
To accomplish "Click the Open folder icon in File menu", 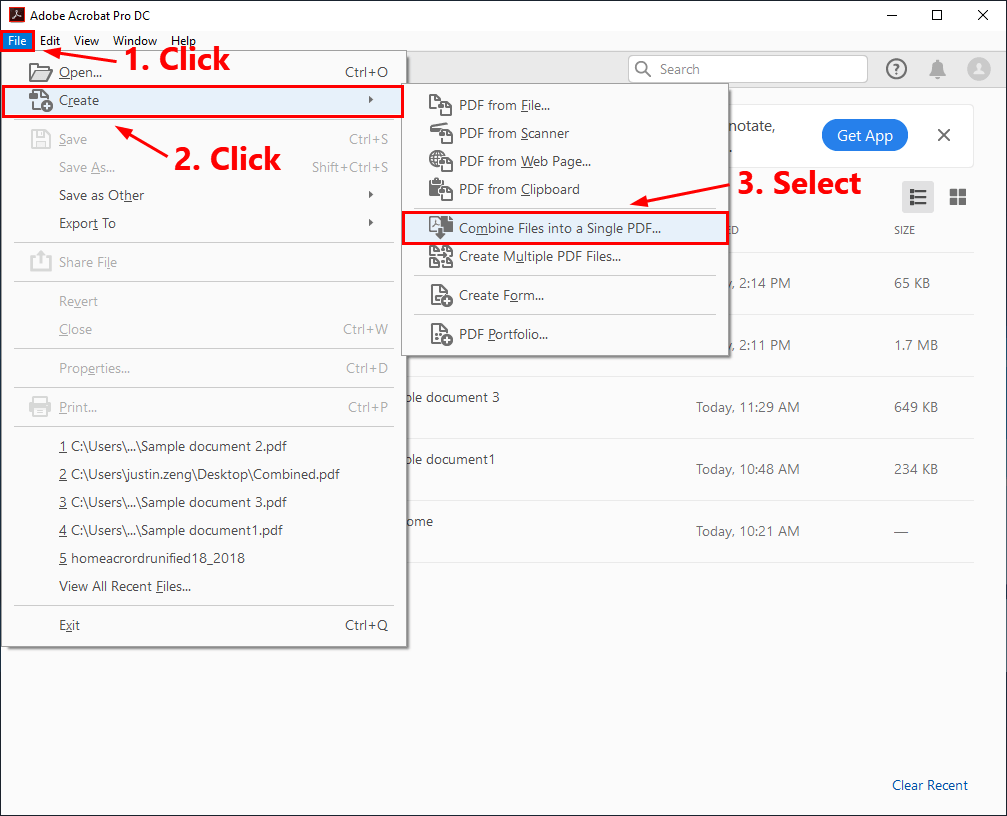I will [x=40, y=72].
